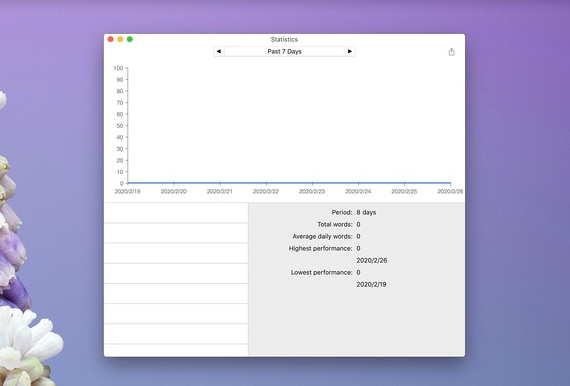This screenshot has height=386, width=570.
Task: Select the 2020/2/24 axis date label
Action: coord(358,191)
